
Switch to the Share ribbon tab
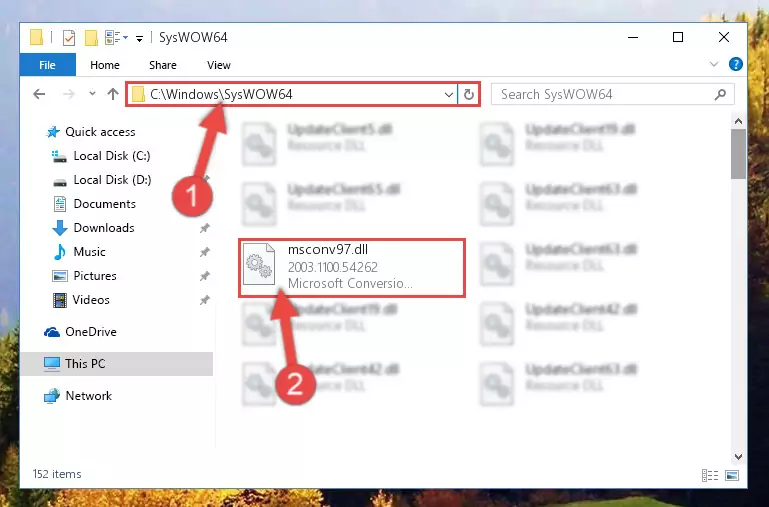pos(162,65)
